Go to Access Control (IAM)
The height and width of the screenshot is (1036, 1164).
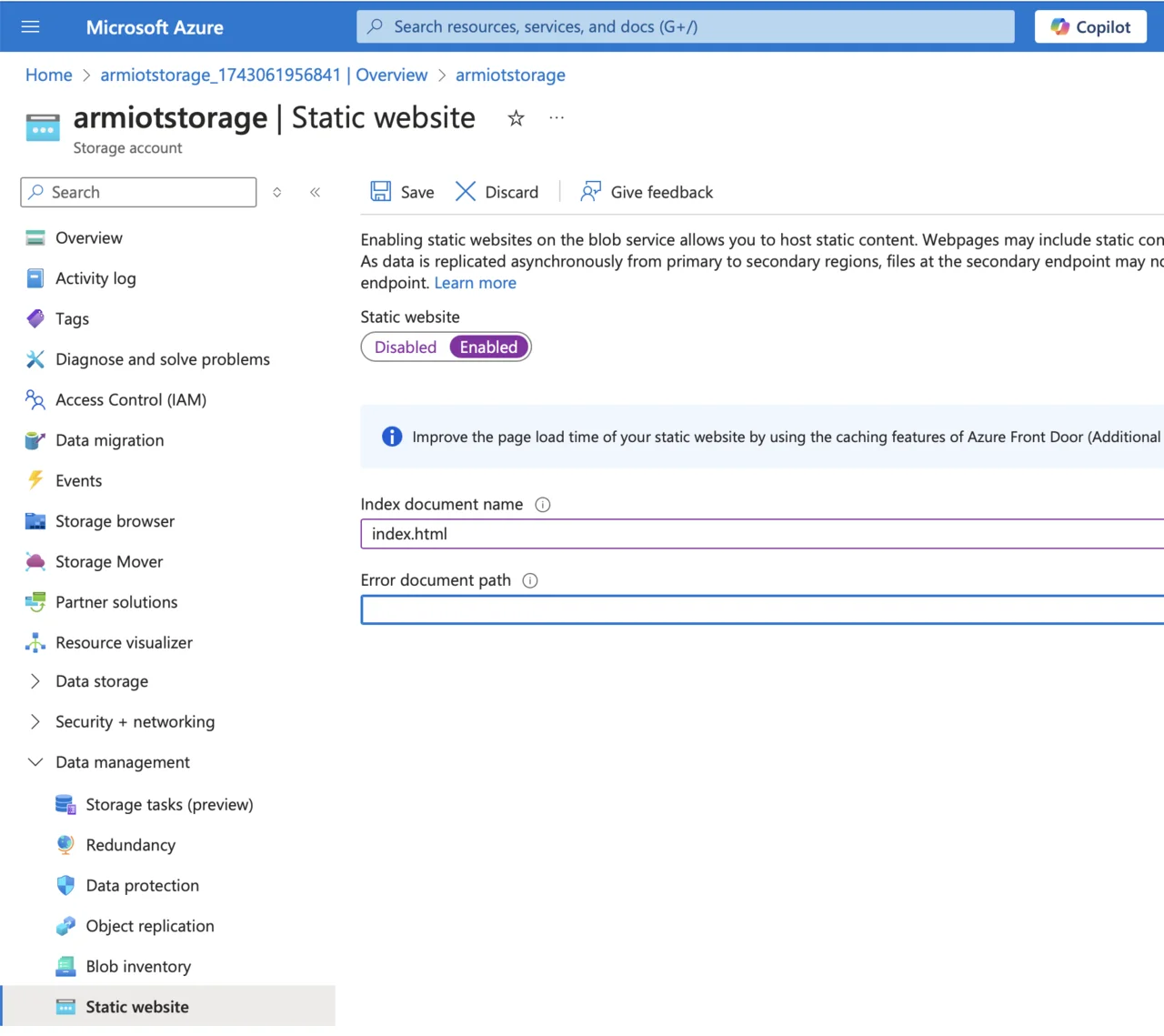(x=131, y=399)
